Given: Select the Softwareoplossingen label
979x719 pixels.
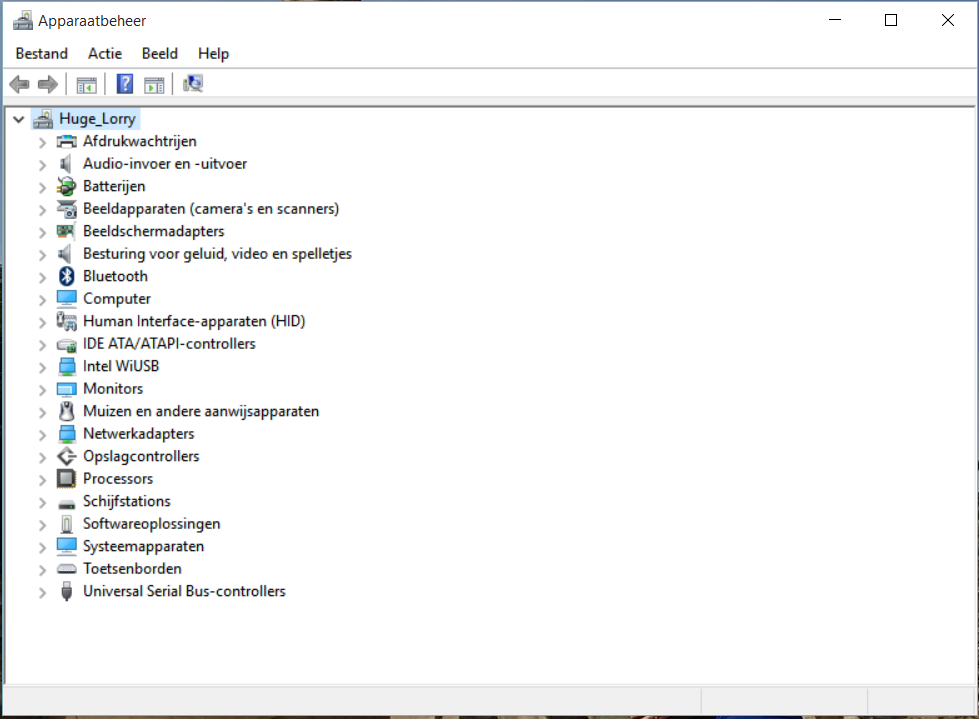Looking at the screenshot, I should [x=152, y=524].
